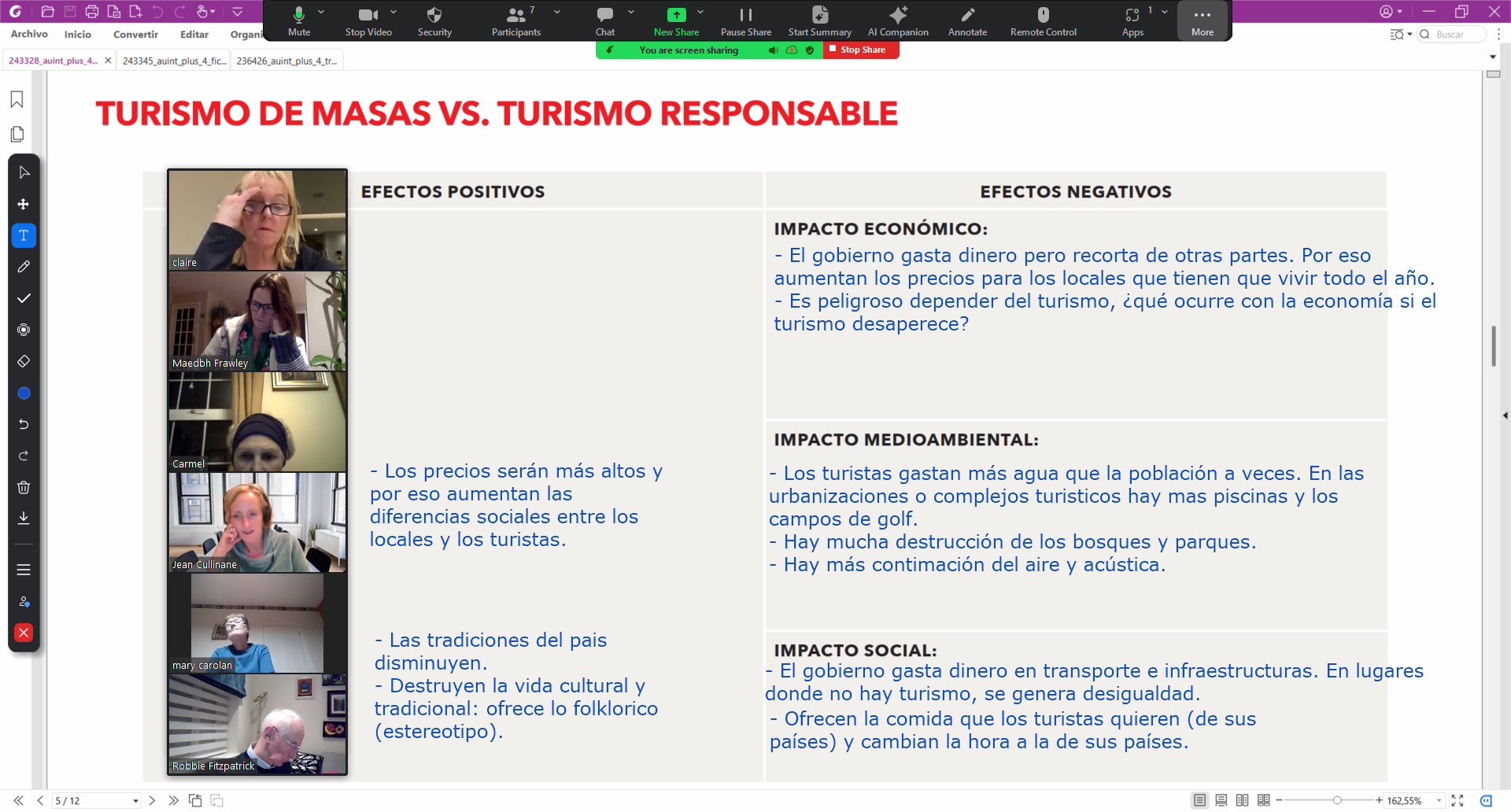Select two-page view layout

[x=1243, y=800]
